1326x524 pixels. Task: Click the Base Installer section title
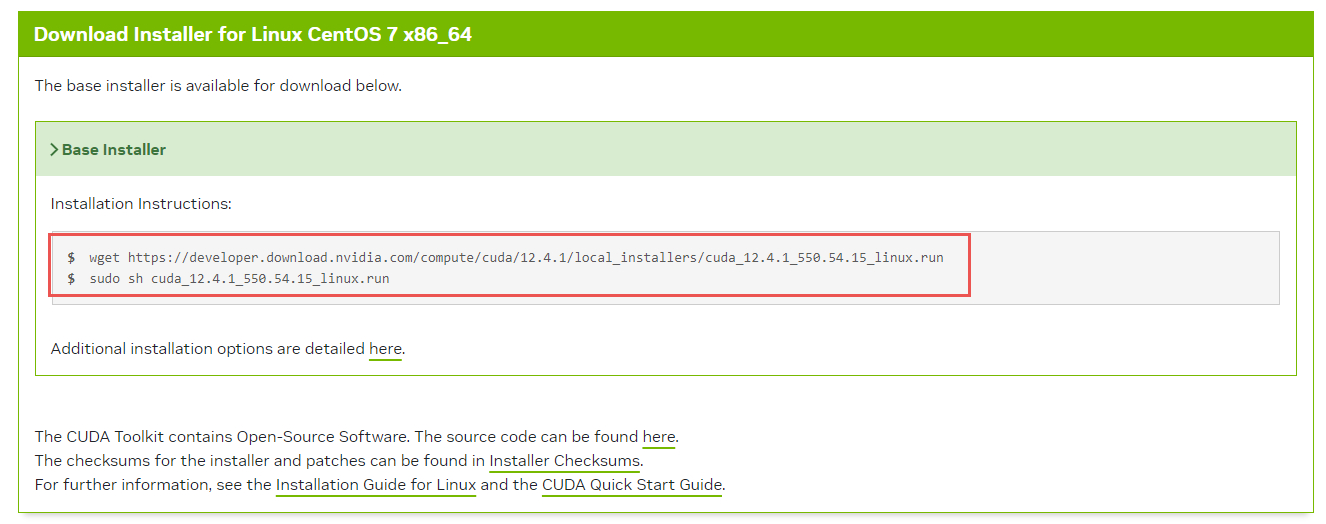(x=114, y=150)
